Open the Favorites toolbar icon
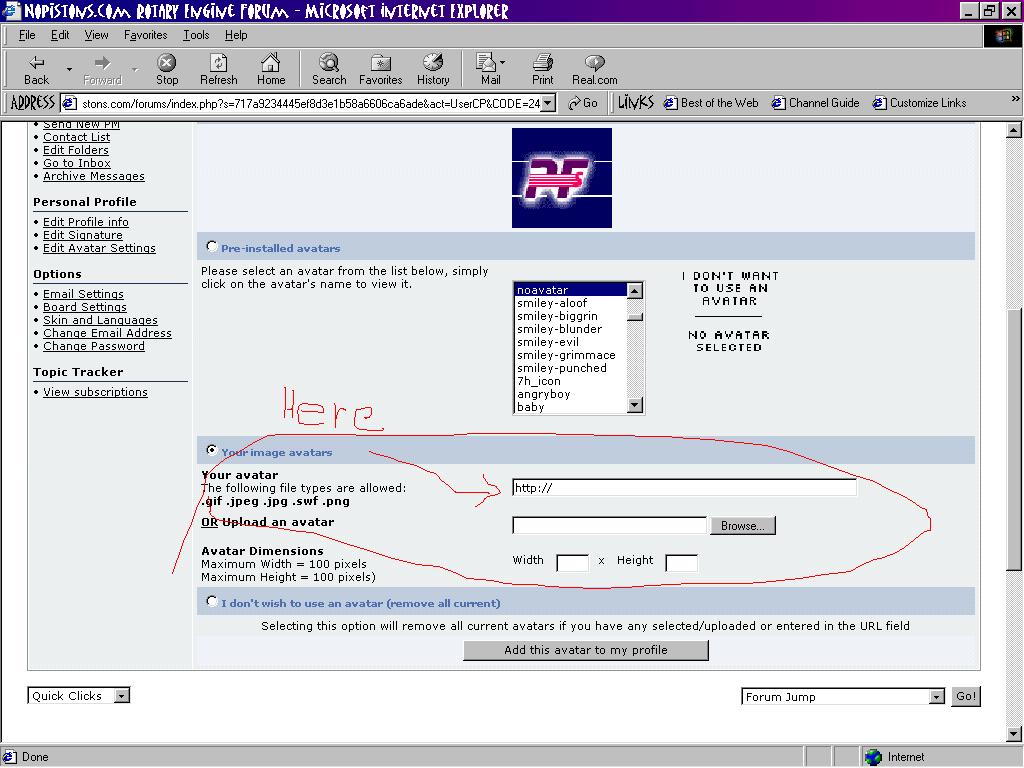Viewport: 1024px width, 768px height. [380, 63]
